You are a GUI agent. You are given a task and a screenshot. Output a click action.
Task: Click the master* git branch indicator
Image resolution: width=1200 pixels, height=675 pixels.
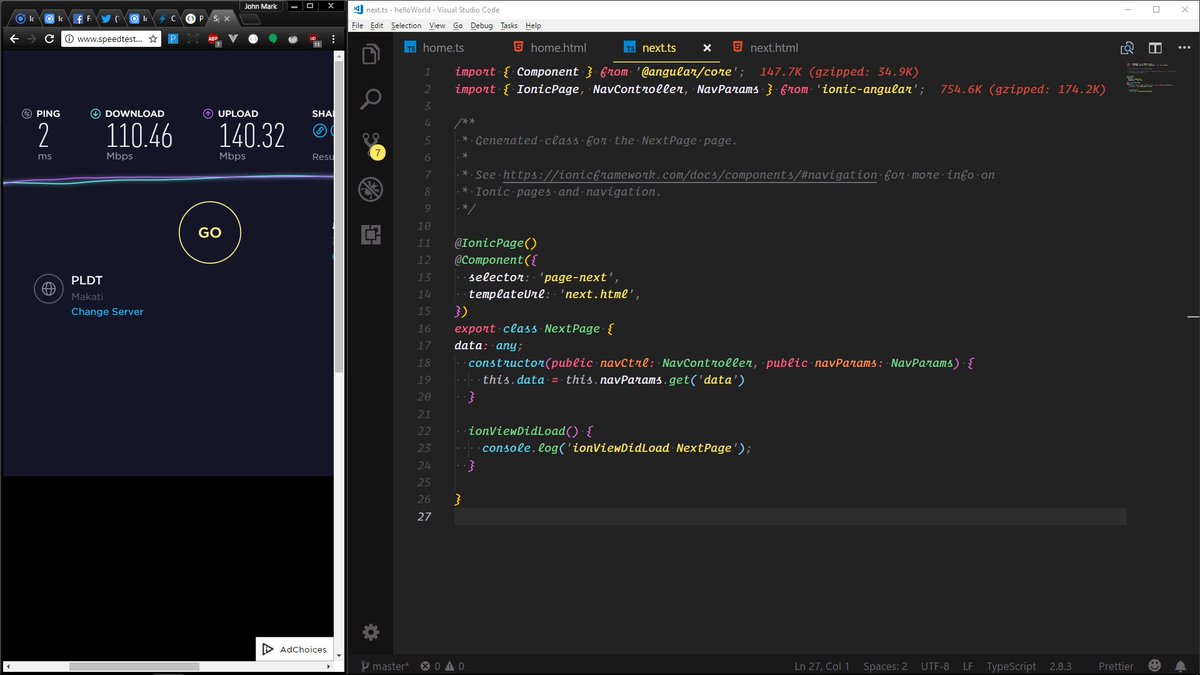(x=385, y=666)
